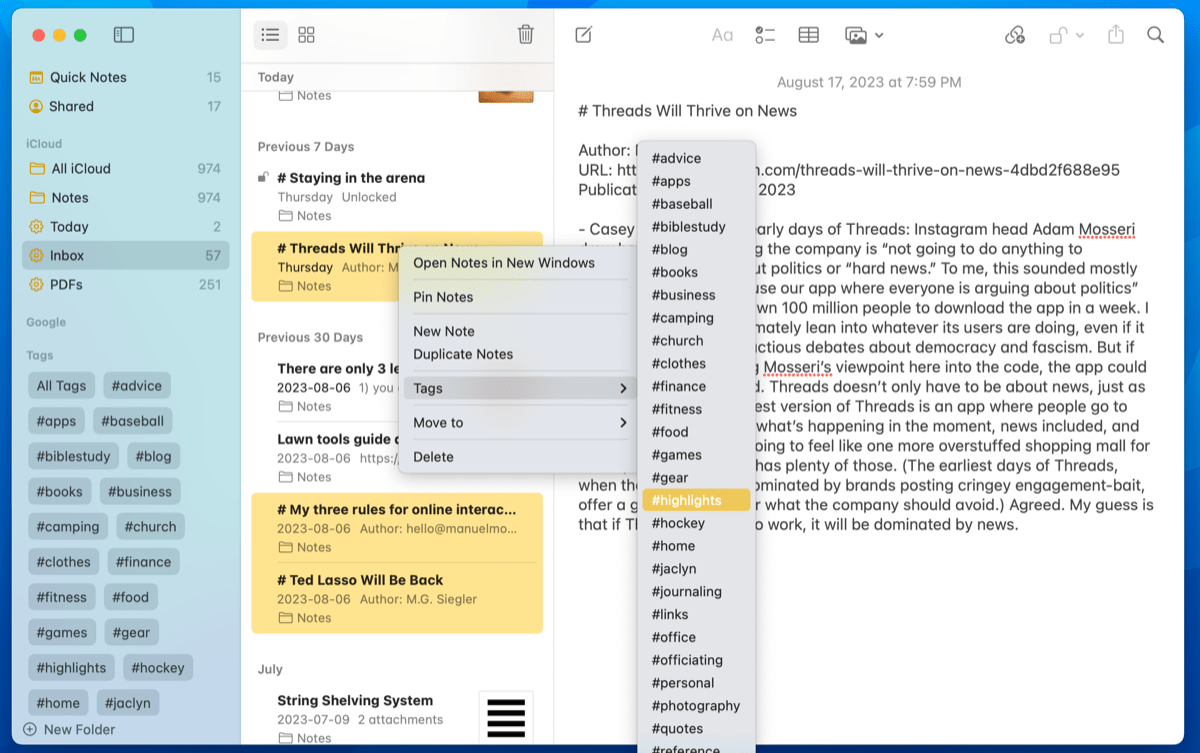Switch to gallery view
The image size is (1200, 753).
tap(307, 35)
